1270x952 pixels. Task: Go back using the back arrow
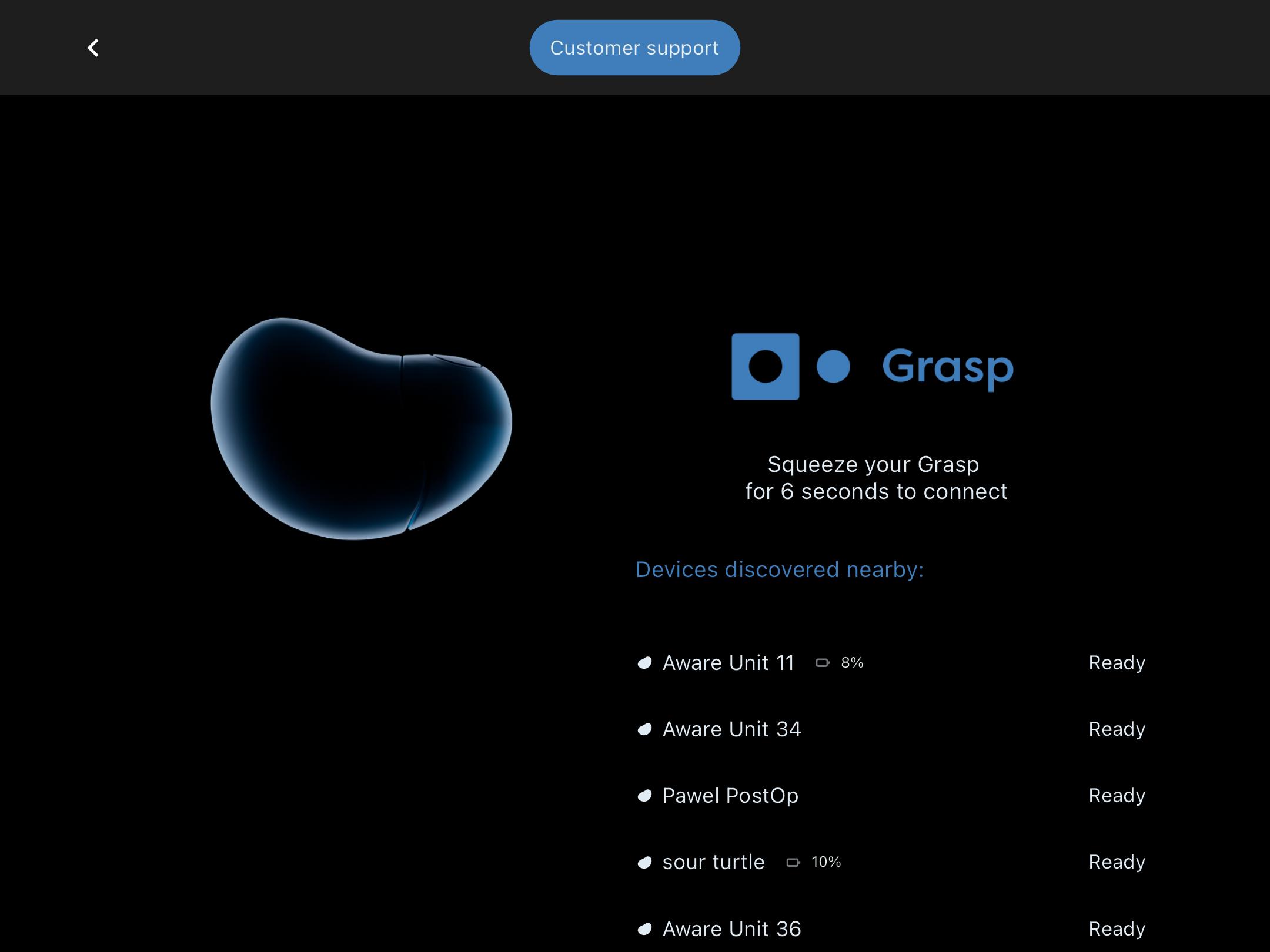[x=93, y=48]
